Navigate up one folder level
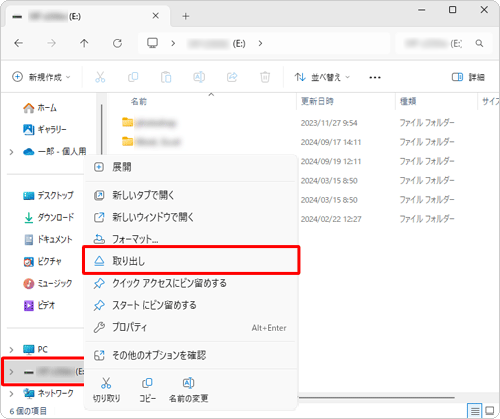500x419 pixels. (x=84, y=43)
